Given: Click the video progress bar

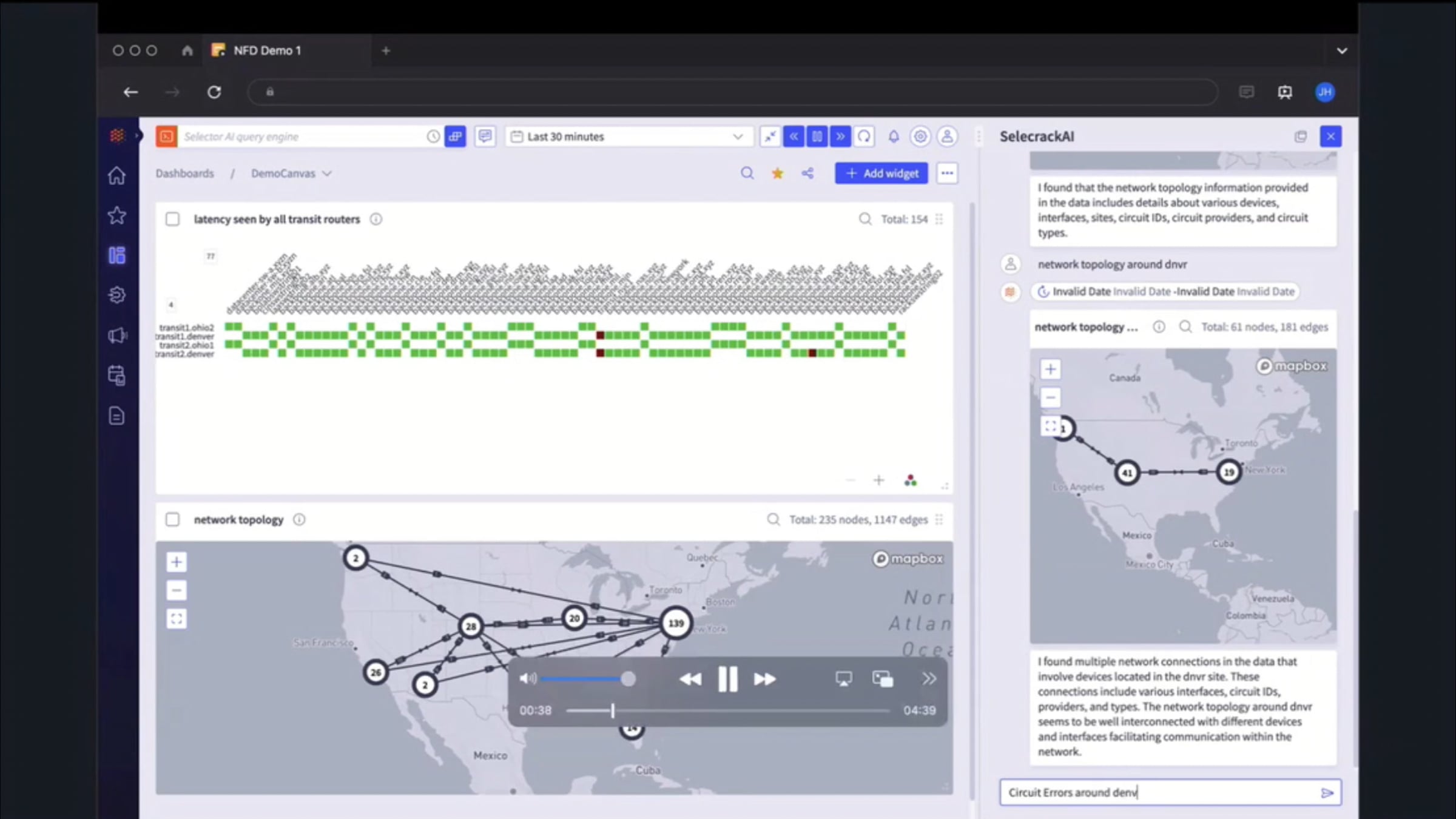Looking at the screenshot, I should 727,710.
